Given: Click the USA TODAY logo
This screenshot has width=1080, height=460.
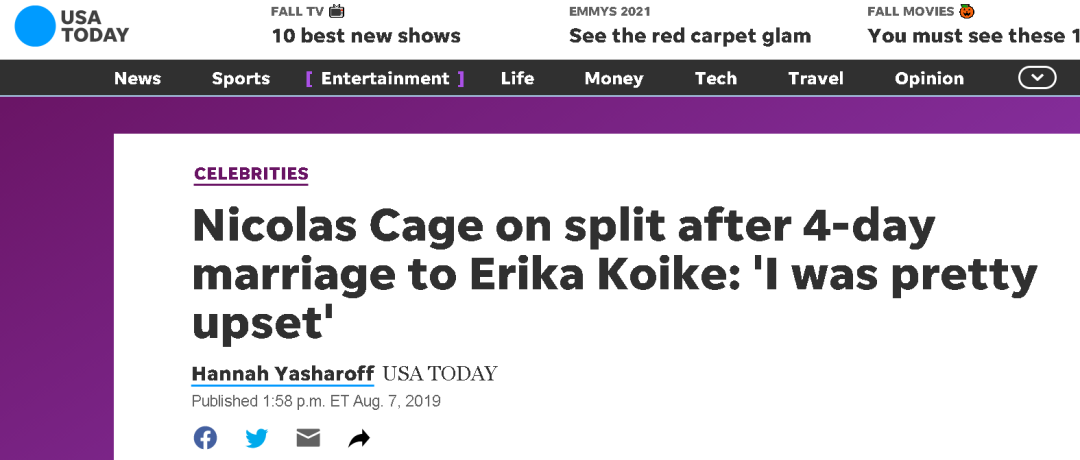Looking at the screenshot, I should [72, 26].
